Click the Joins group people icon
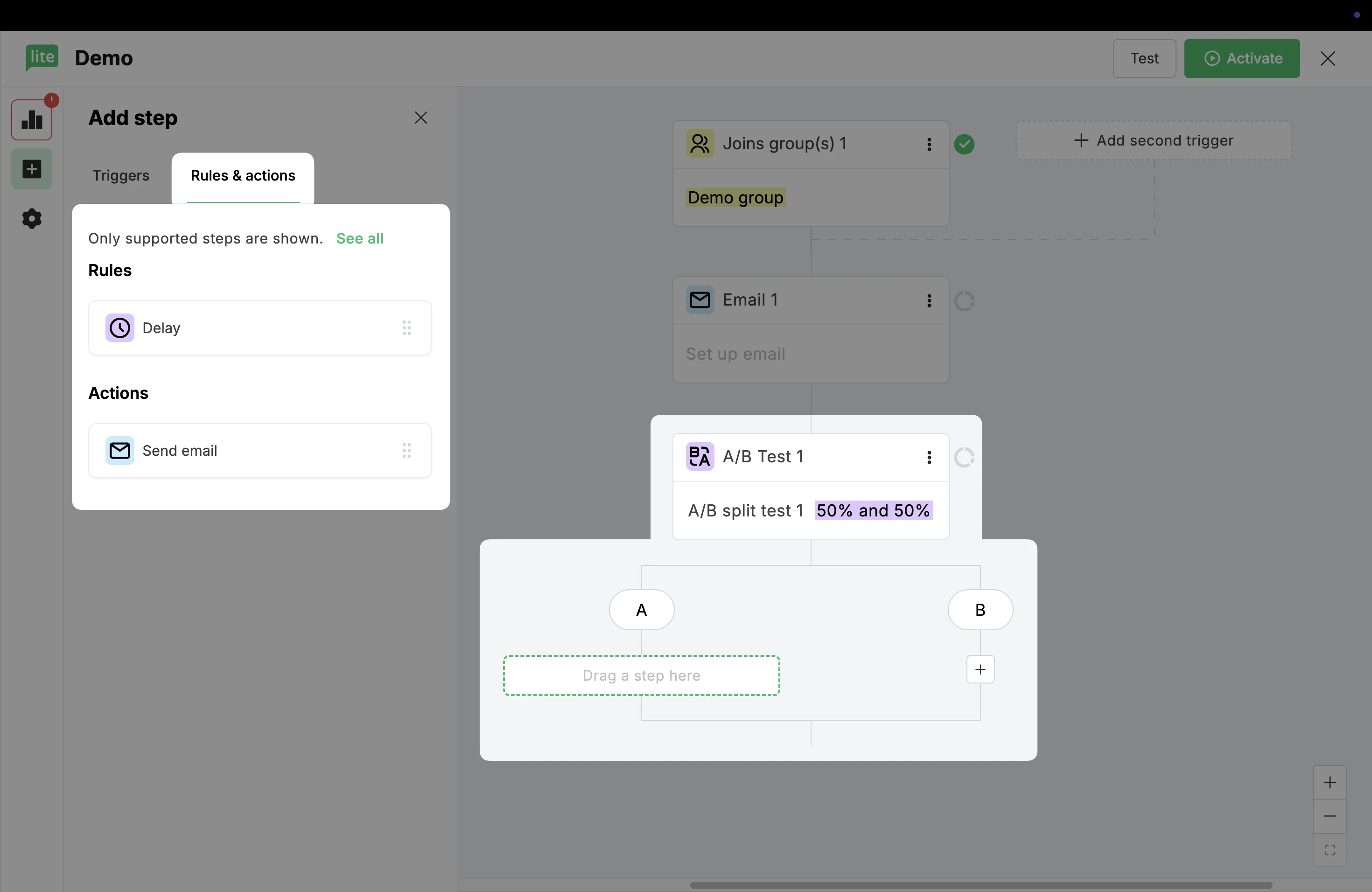Image resolution: width=1372 pixels, height=892 pixels. 700,144
